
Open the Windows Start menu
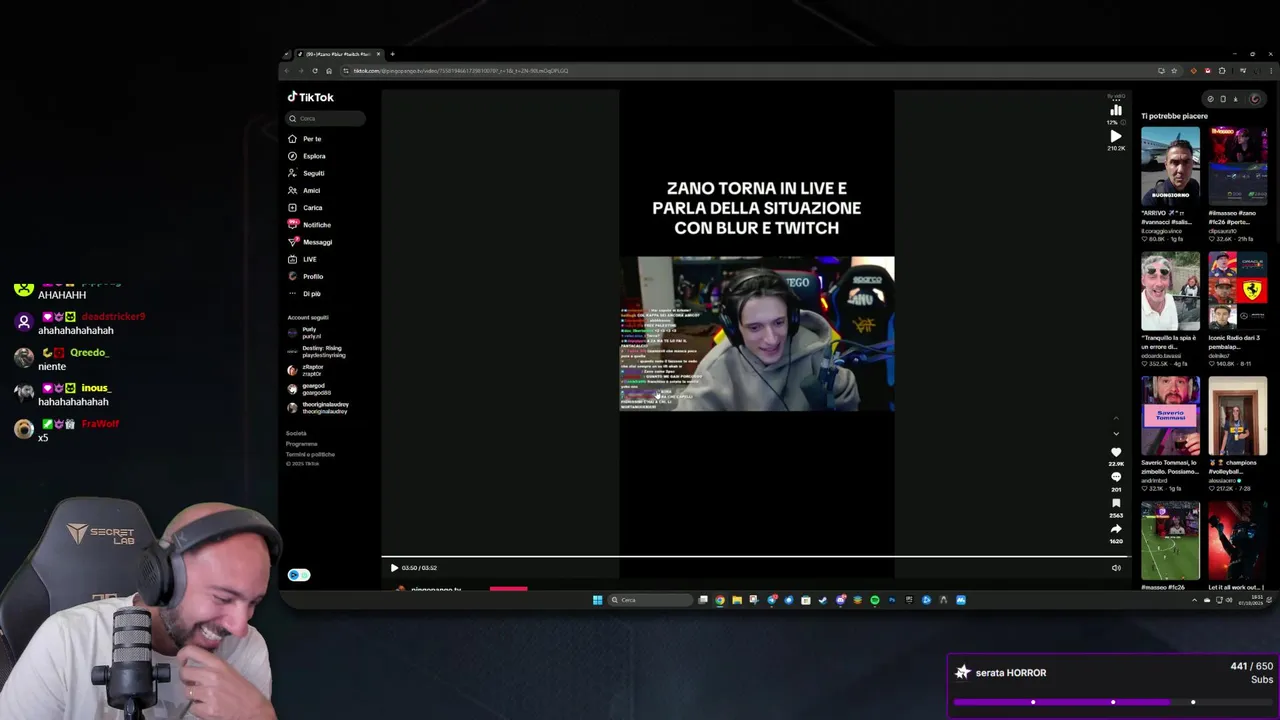tap(598, 600)
